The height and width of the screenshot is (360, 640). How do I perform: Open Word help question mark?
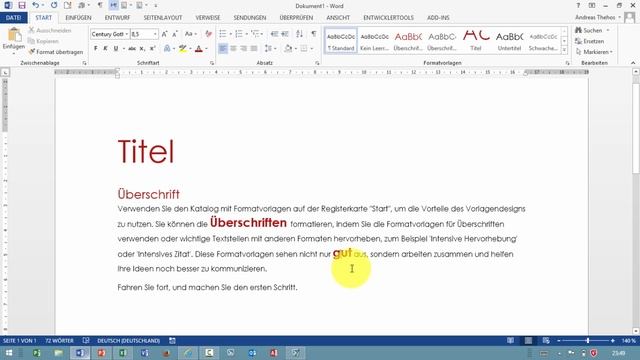pyautogui.click(x=578, y=6)
